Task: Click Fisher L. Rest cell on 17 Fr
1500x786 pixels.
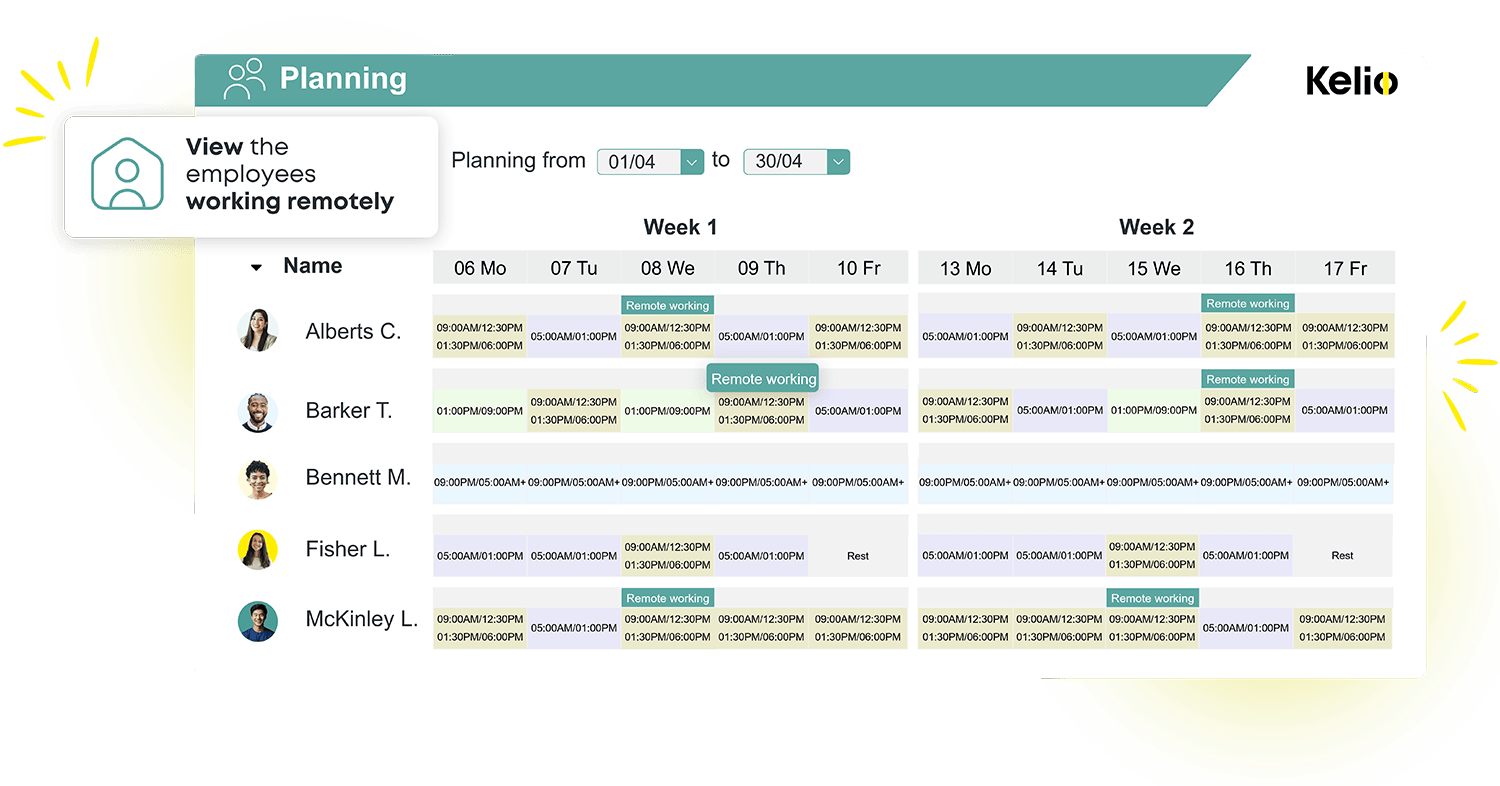Action: click(1343, 555)
